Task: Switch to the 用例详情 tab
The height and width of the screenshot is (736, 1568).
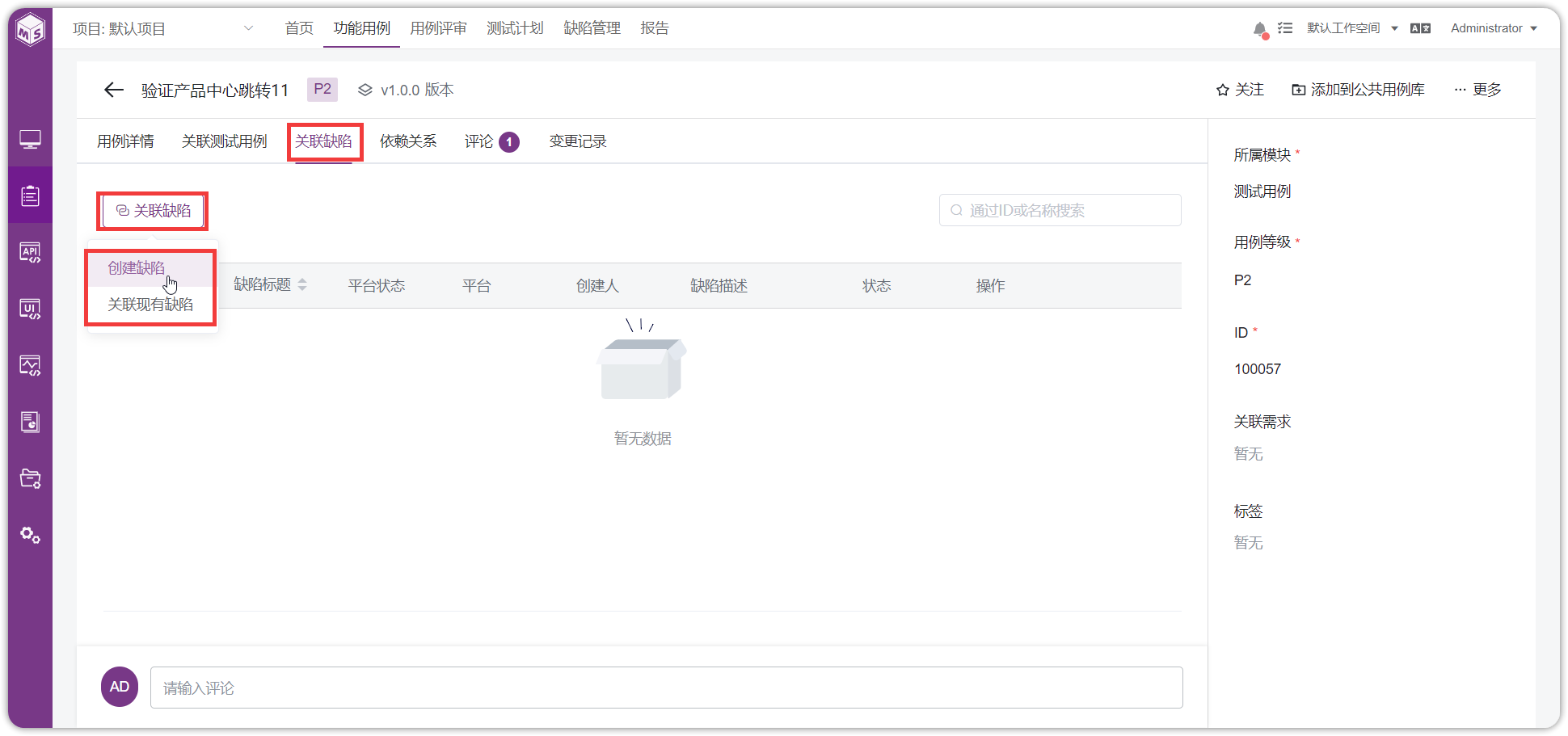Action: (x=125, y=141)
